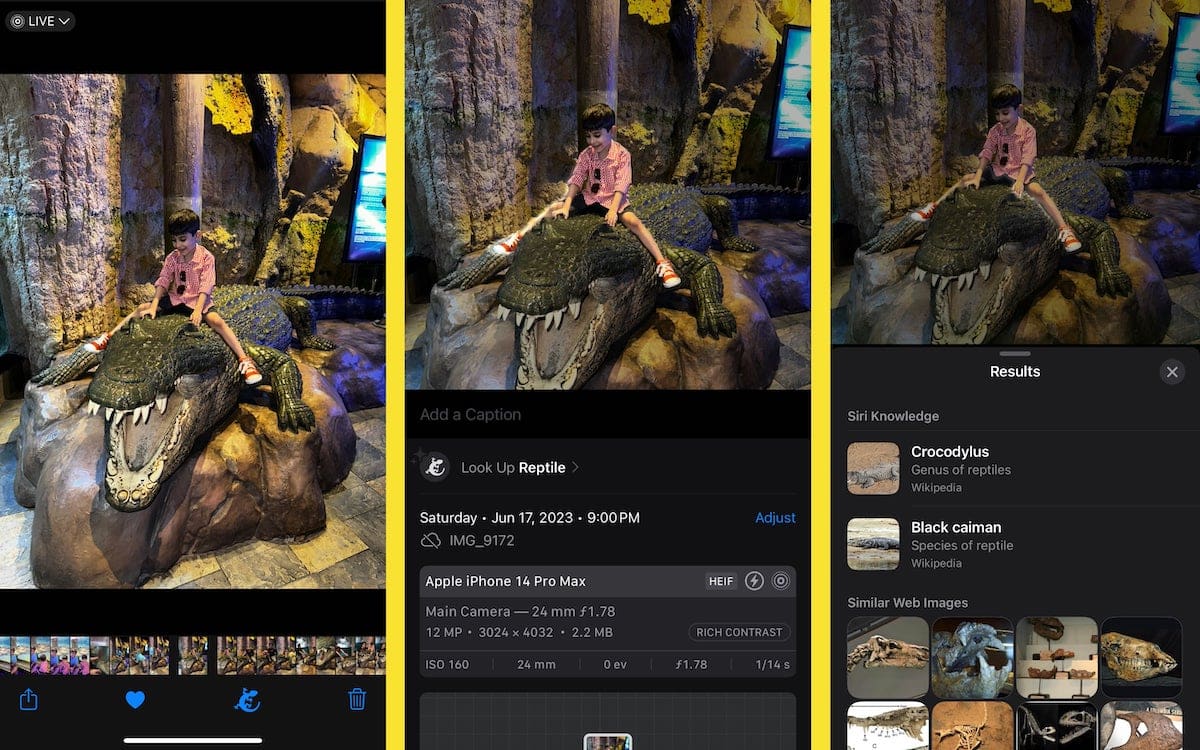Tap the Share icon in the bottom toolbar

point(29,700)
